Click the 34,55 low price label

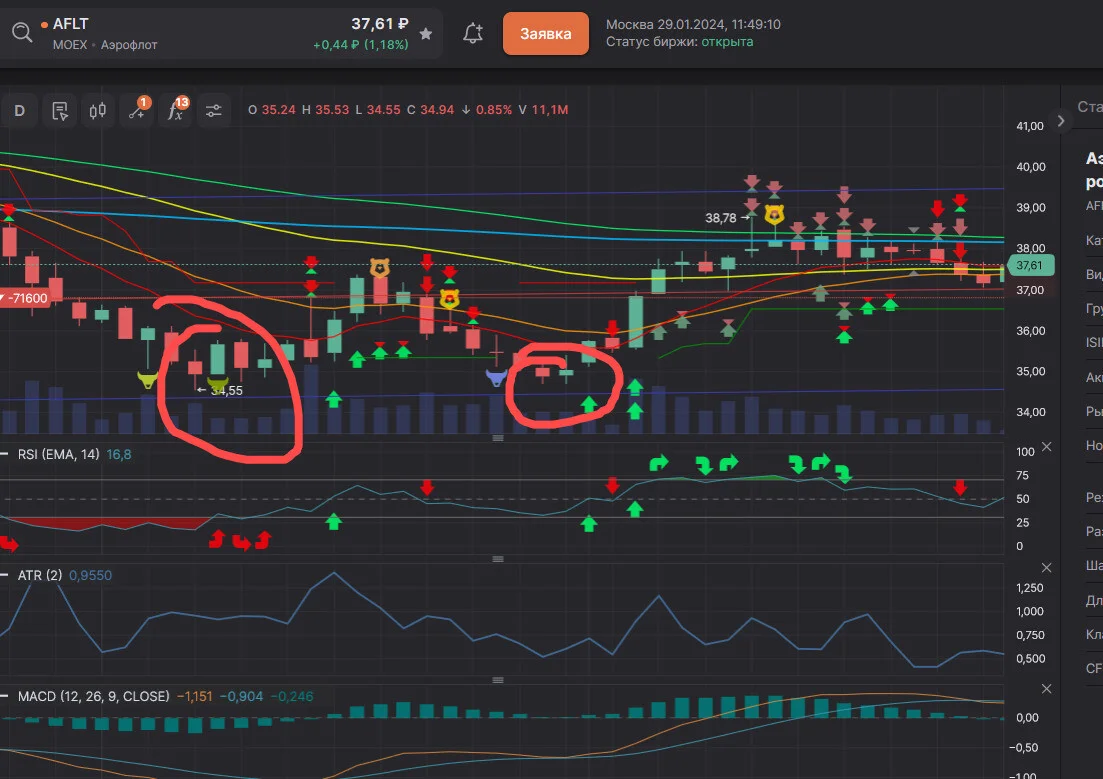pyautogui.click(x=227, y=391)
